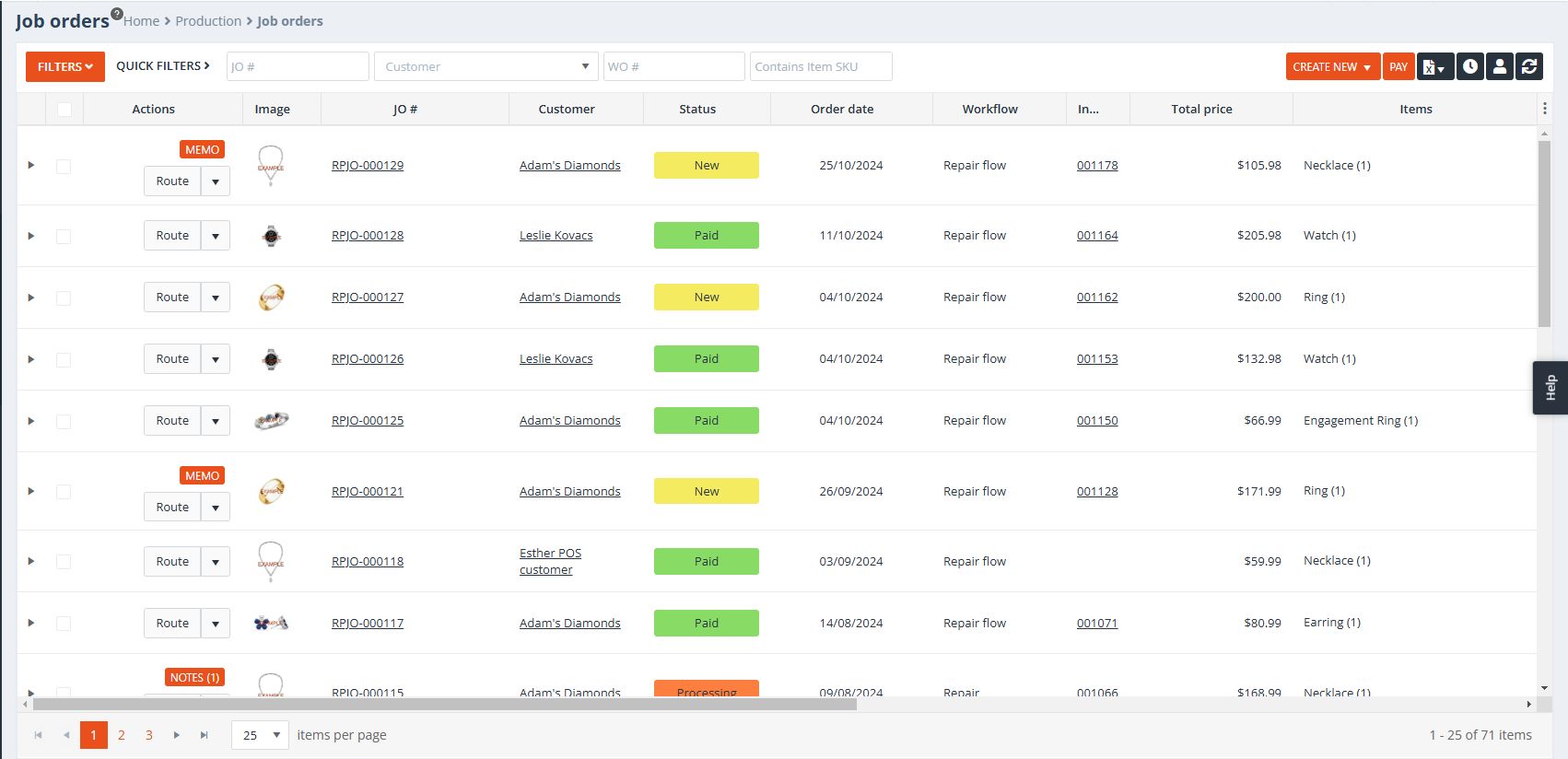This screenshot has width=1568, height=759.
Task: Check the box for RPJO-000129 row
Action: click(64, 167)
